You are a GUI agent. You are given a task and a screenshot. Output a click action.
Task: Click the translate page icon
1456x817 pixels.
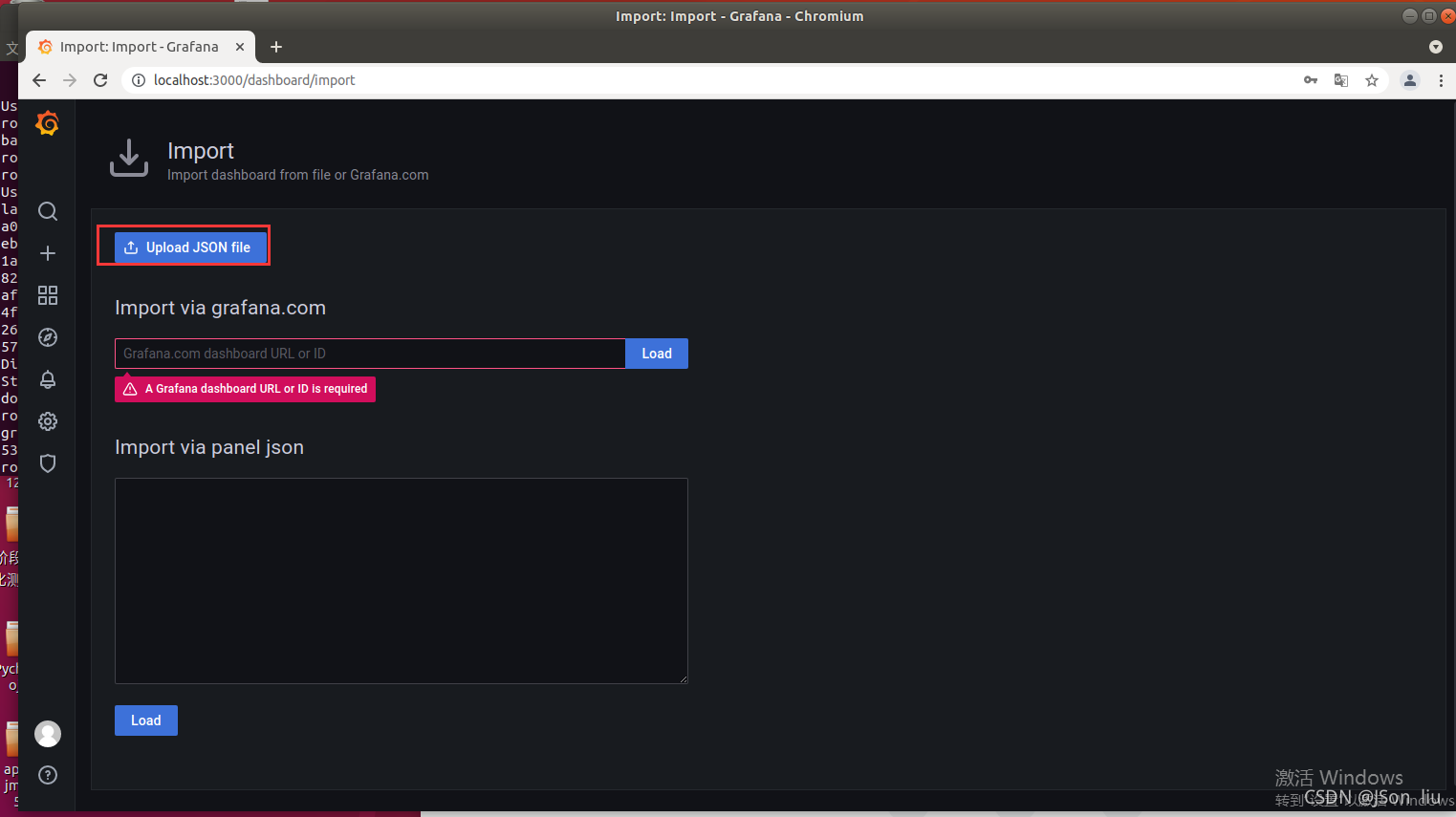[1341, 80]
